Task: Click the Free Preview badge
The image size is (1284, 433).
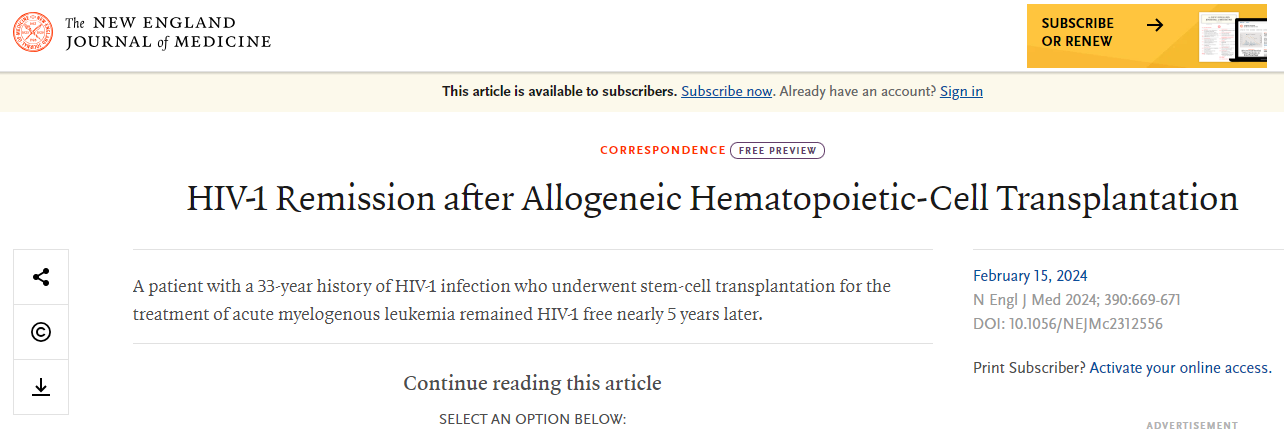Action: pyautogui.click(x=777, y=150)
